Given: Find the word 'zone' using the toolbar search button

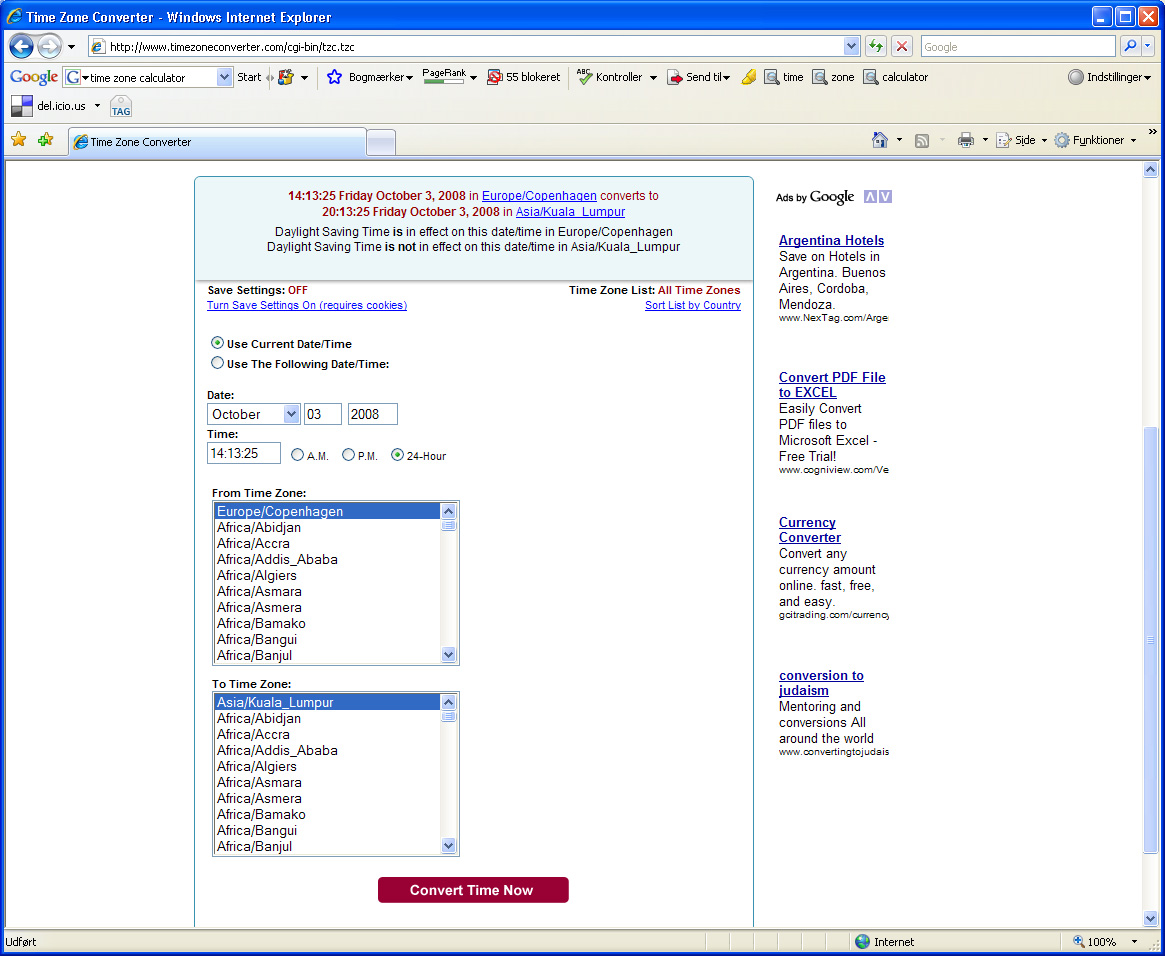Looking at the screenshot, I should coord(834,77).
